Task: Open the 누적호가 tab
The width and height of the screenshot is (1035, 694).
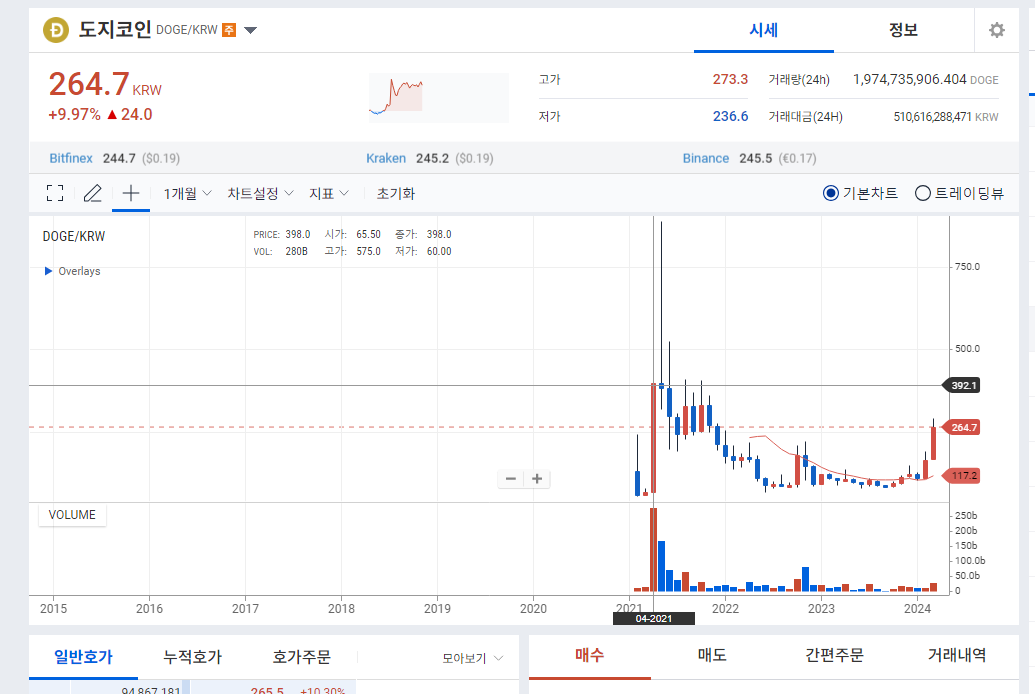Action: [193, 657]
